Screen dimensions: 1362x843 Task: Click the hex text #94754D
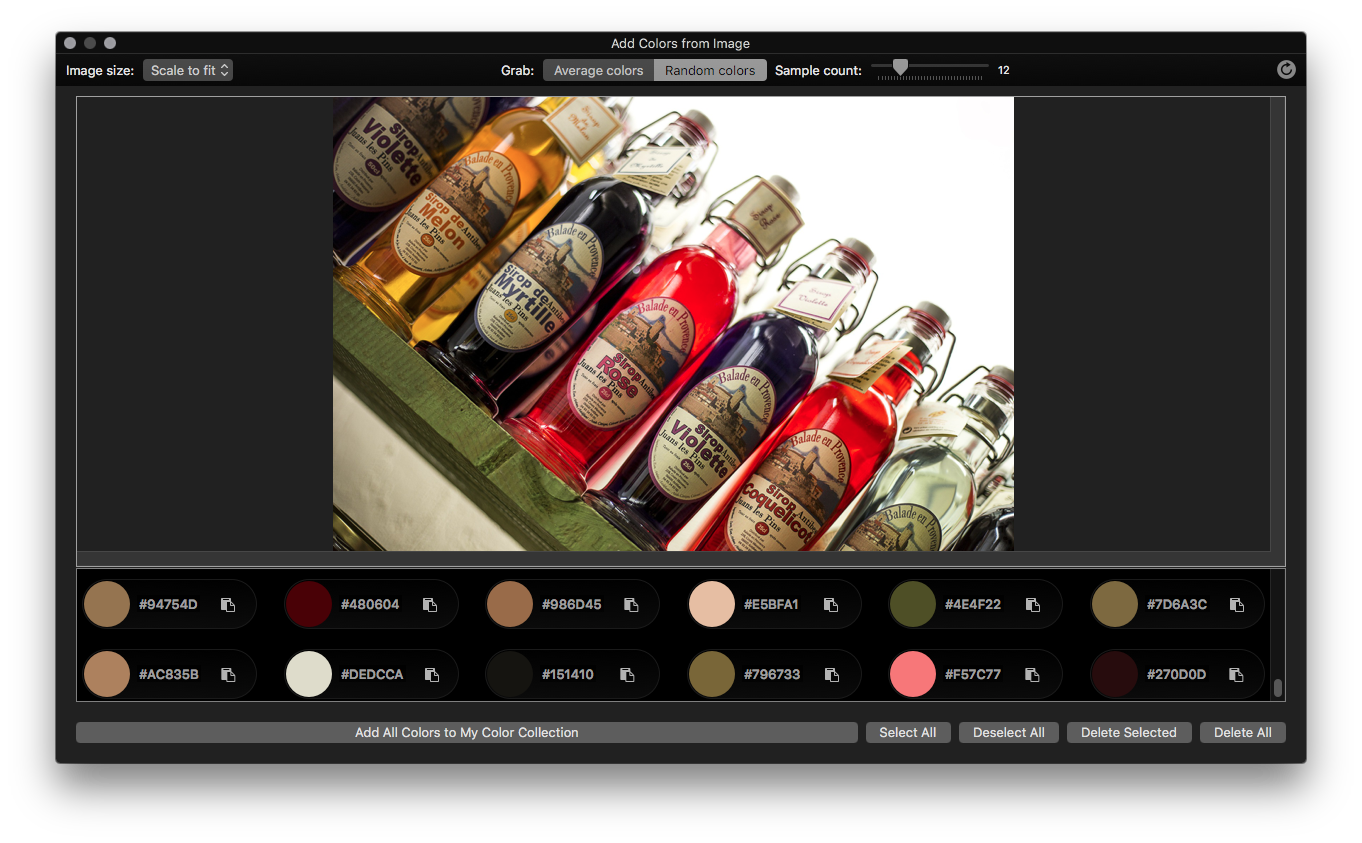168,605
